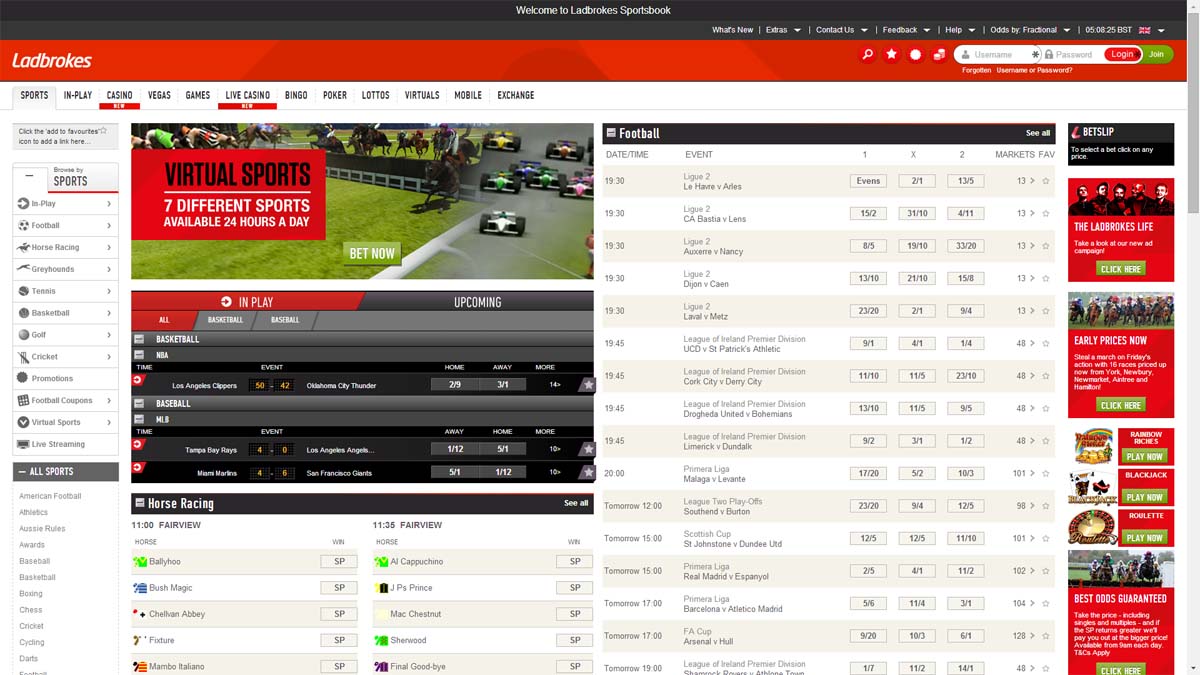Bet Evens on Le Havre to win
Screen dimensions: 1200x675
pos(868,181)
